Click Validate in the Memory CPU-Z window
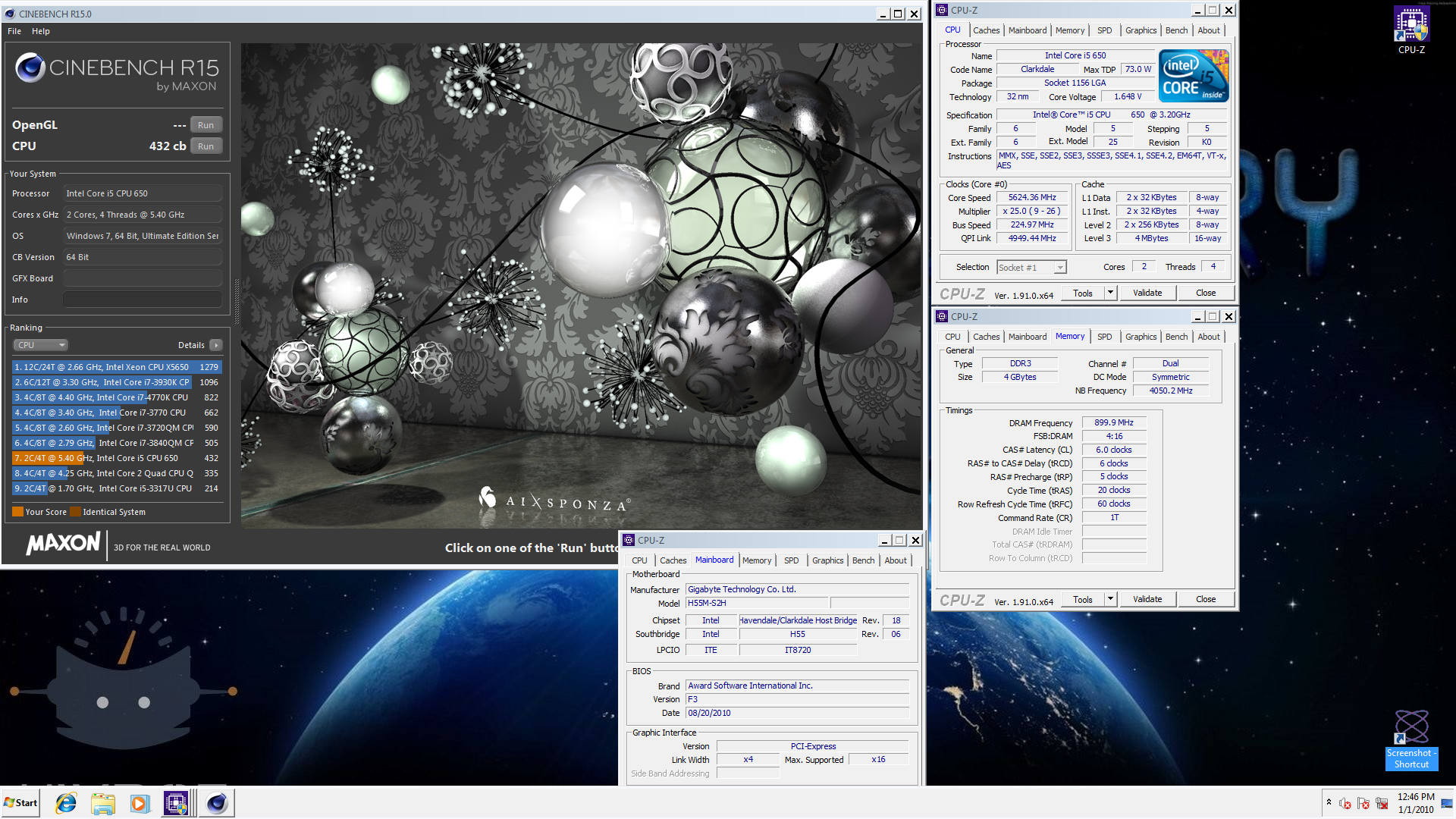Screen dimensions: 1456x819 pos(1147,599)
